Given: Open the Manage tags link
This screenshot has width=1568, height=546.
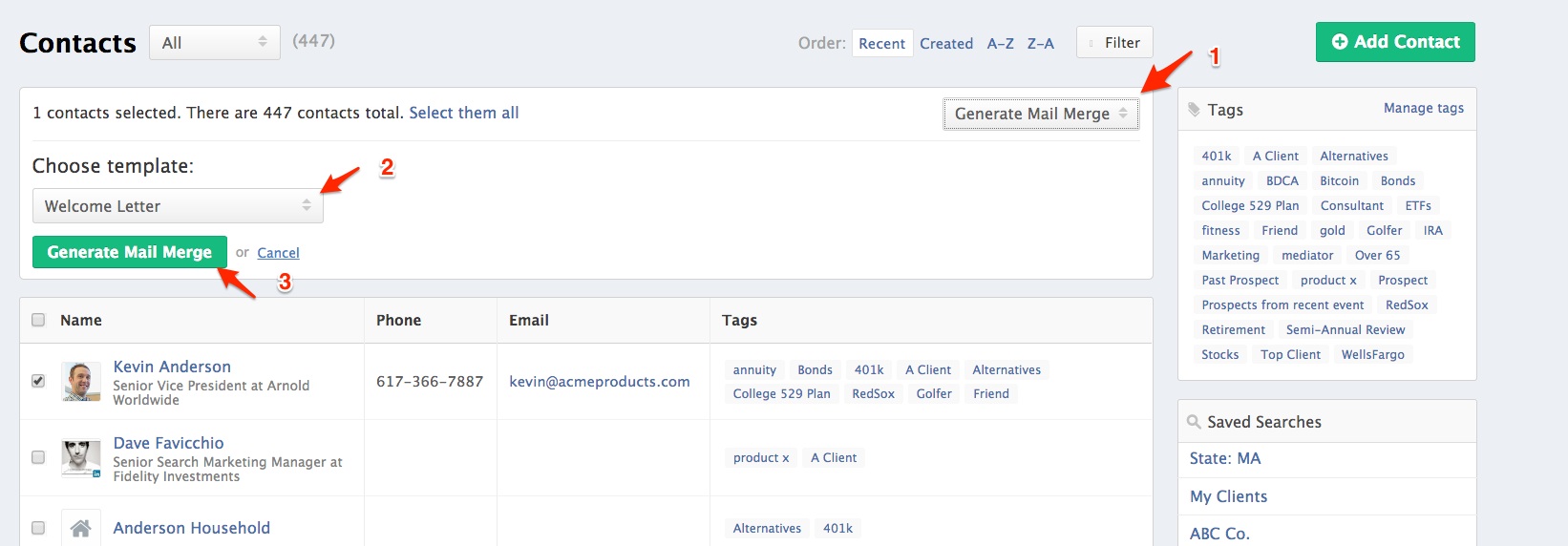Looking at the screenshot, I should (x=1424, y=109).
